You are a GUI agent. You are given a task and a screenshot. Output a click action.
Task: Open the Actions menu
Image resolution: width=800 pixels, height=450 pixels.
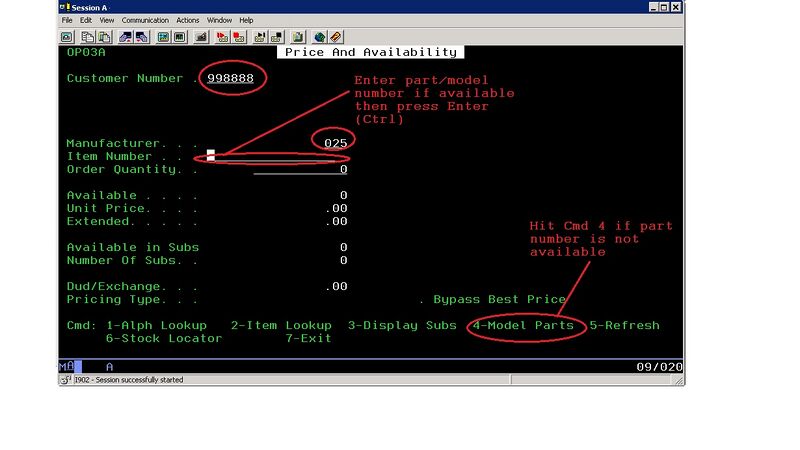click(188, 20)
